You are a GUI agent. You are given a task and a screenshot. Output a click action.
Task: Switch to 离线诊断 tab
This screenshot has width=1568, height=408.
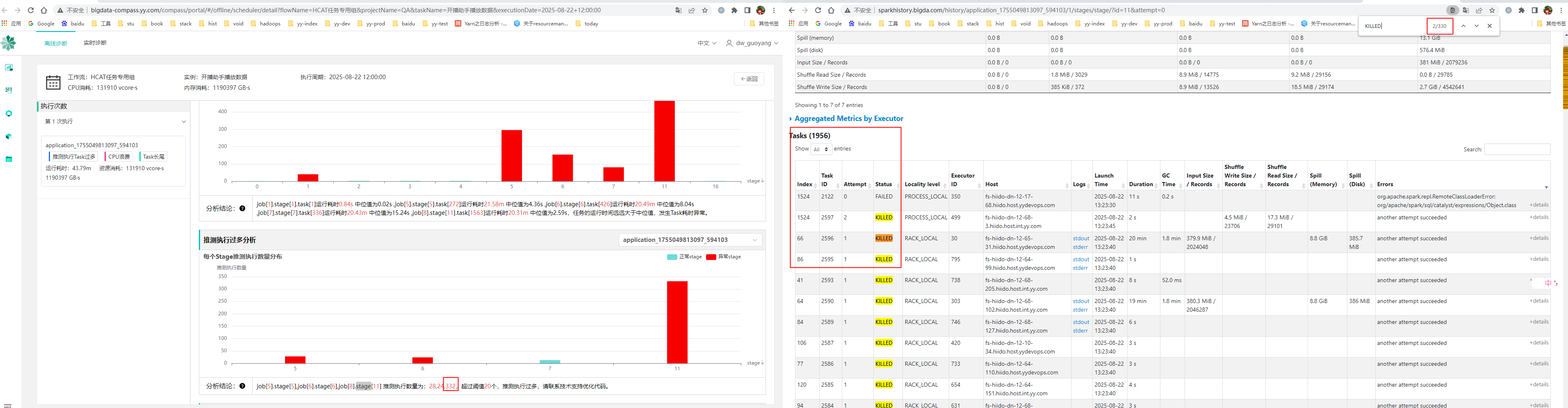click(56, 43)
